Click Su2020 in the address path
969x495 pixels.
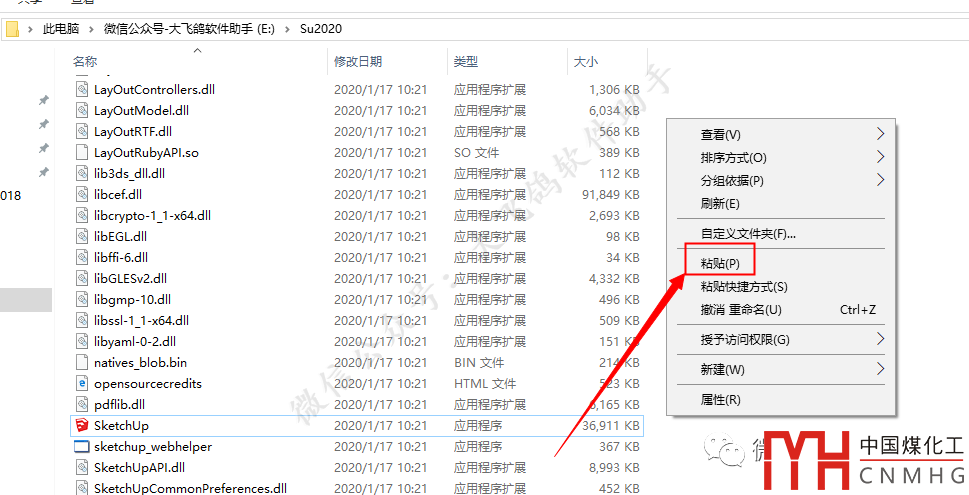pos(320,29)
